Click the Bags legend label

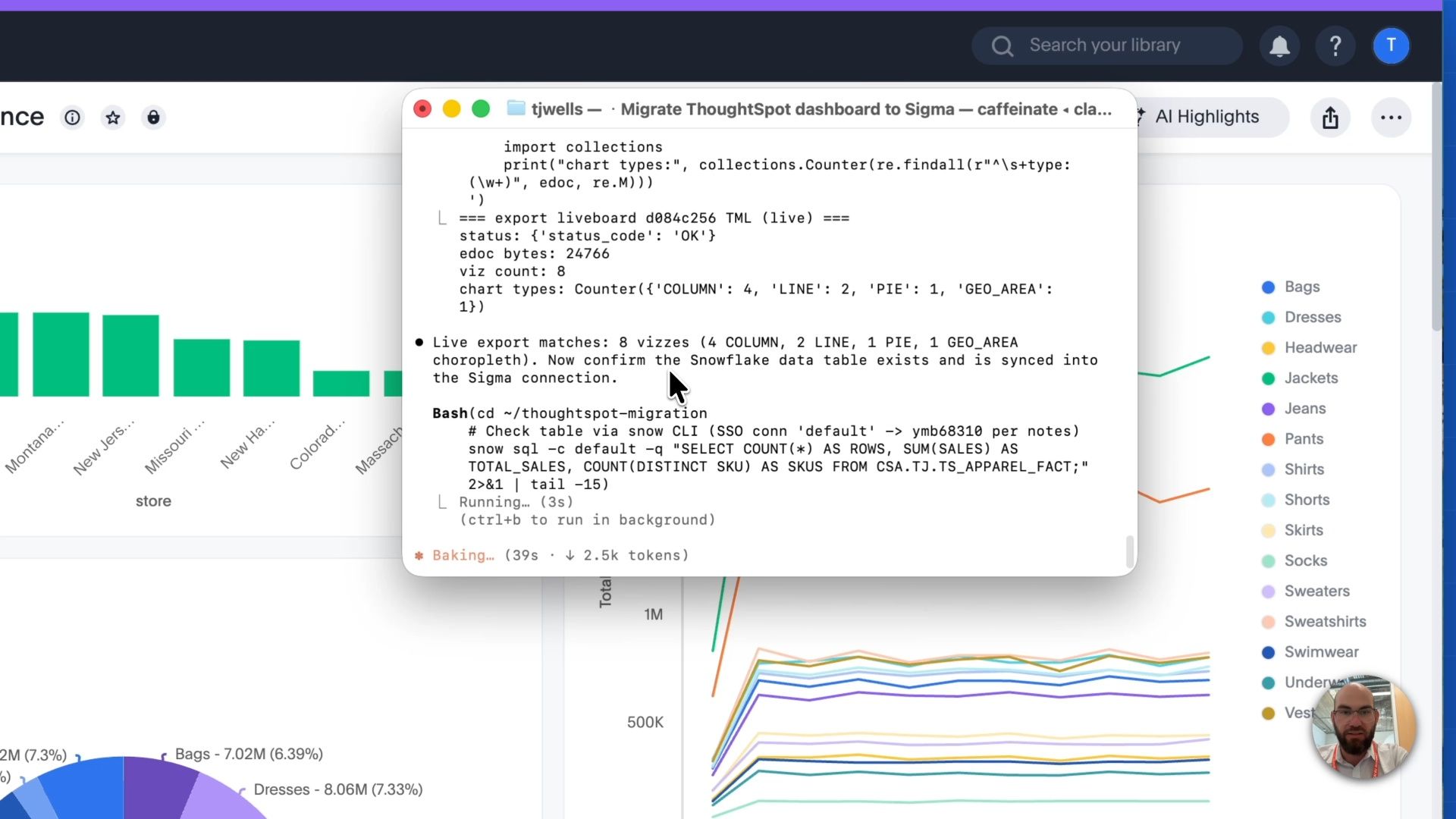(1302, 287)
